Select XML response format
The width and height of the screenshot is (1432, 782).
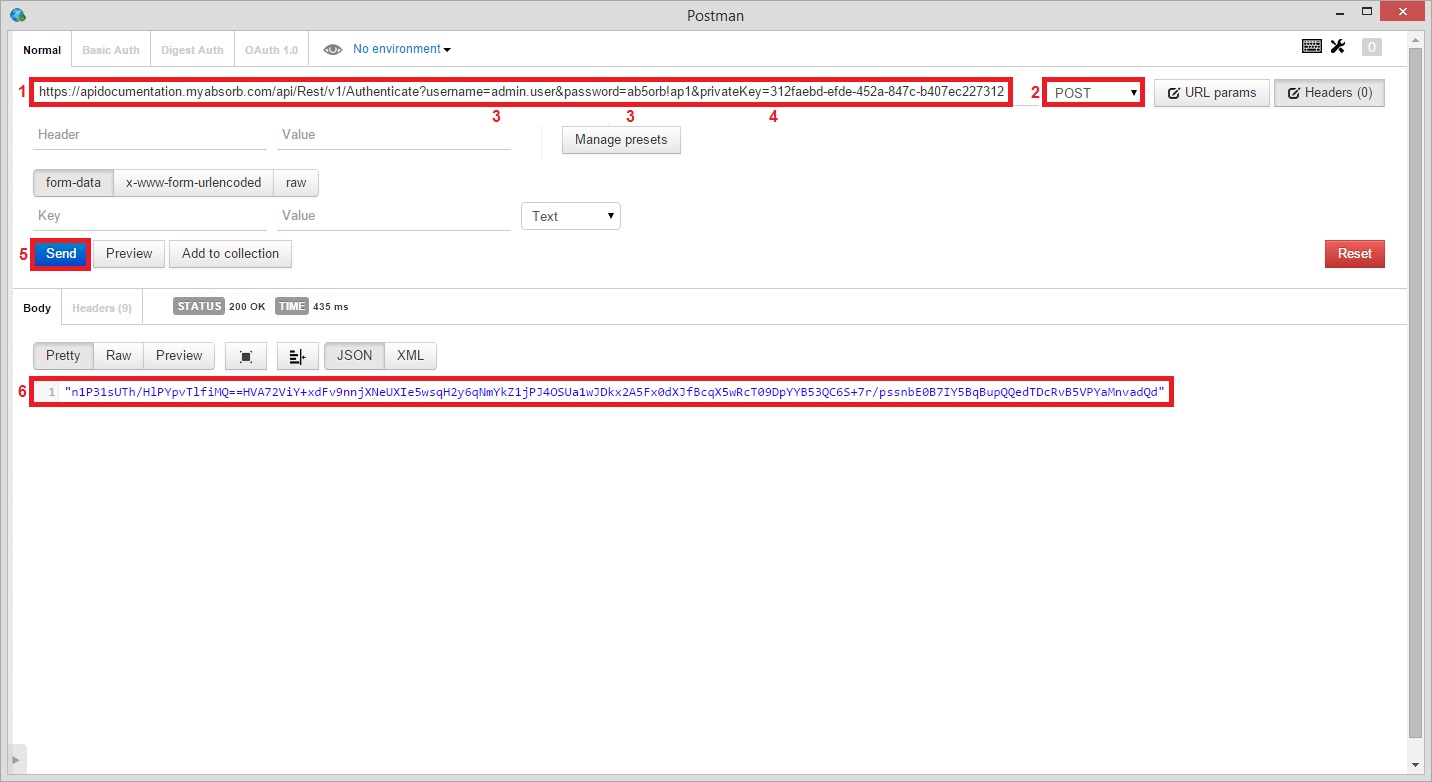[x=410, y=356]
